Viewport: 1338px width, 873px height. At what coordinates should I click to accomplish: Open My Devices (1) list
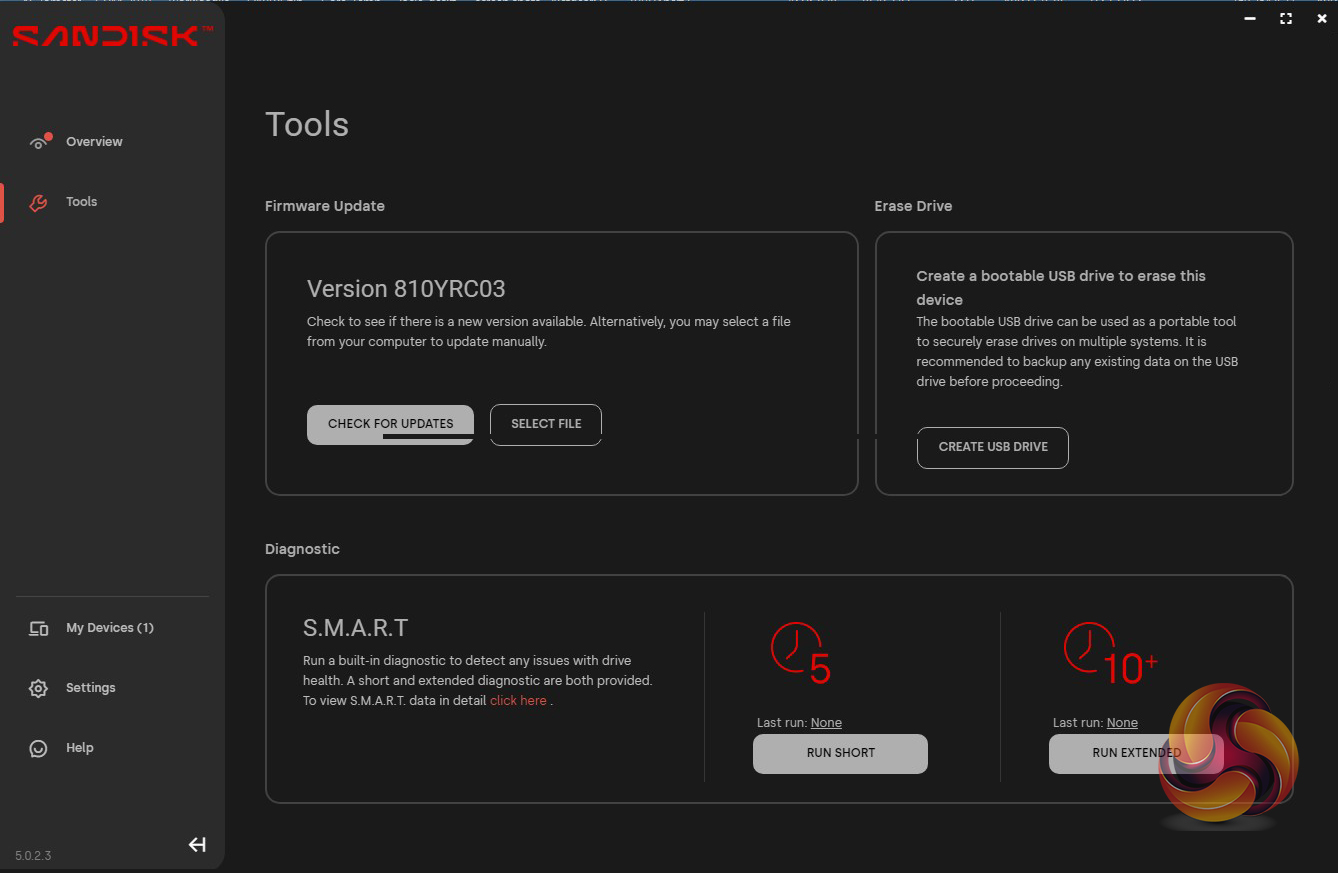point(109,628)
